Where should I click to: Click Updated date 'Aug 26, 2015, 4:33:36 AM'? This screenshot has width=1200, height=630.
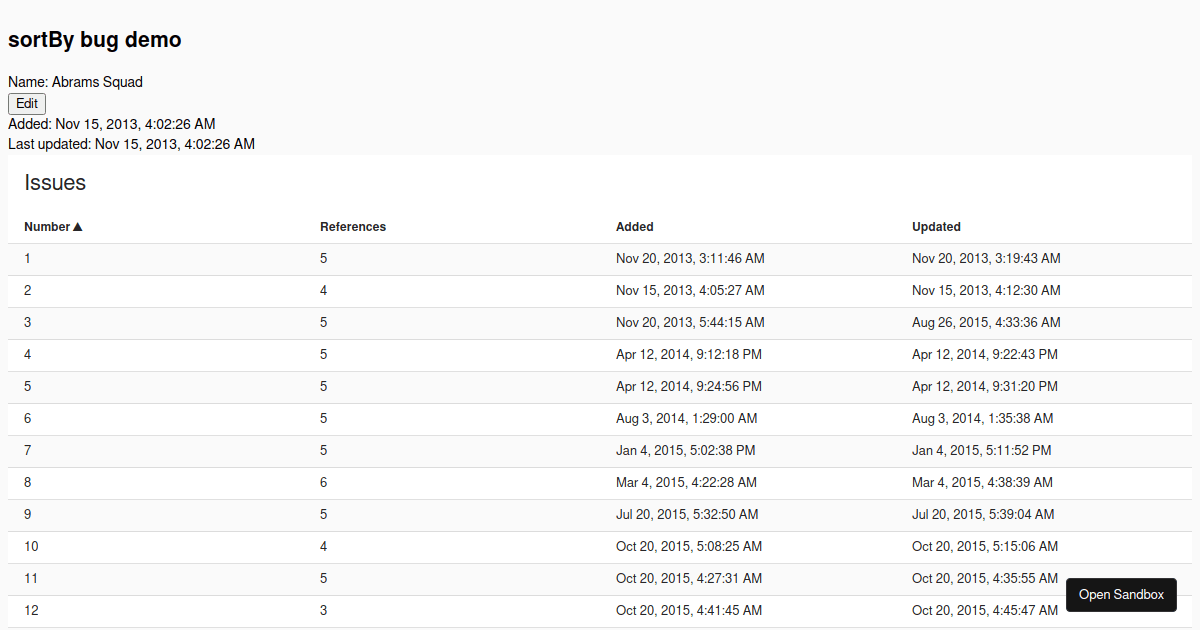pos(986,323)
